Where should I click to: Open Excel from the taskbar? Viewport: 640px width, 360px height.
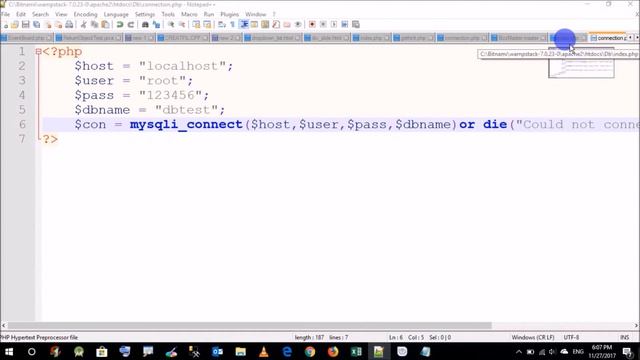tap(356, 351)
